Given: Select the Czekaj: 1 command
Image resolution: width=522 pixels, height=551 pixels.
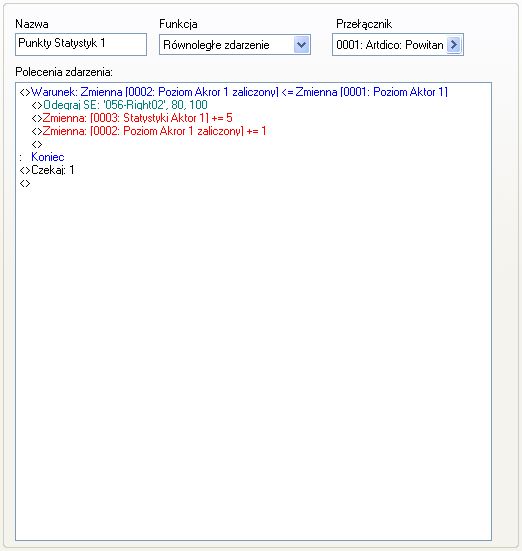Looking at the screenshot, I should [x=47, y=170].
